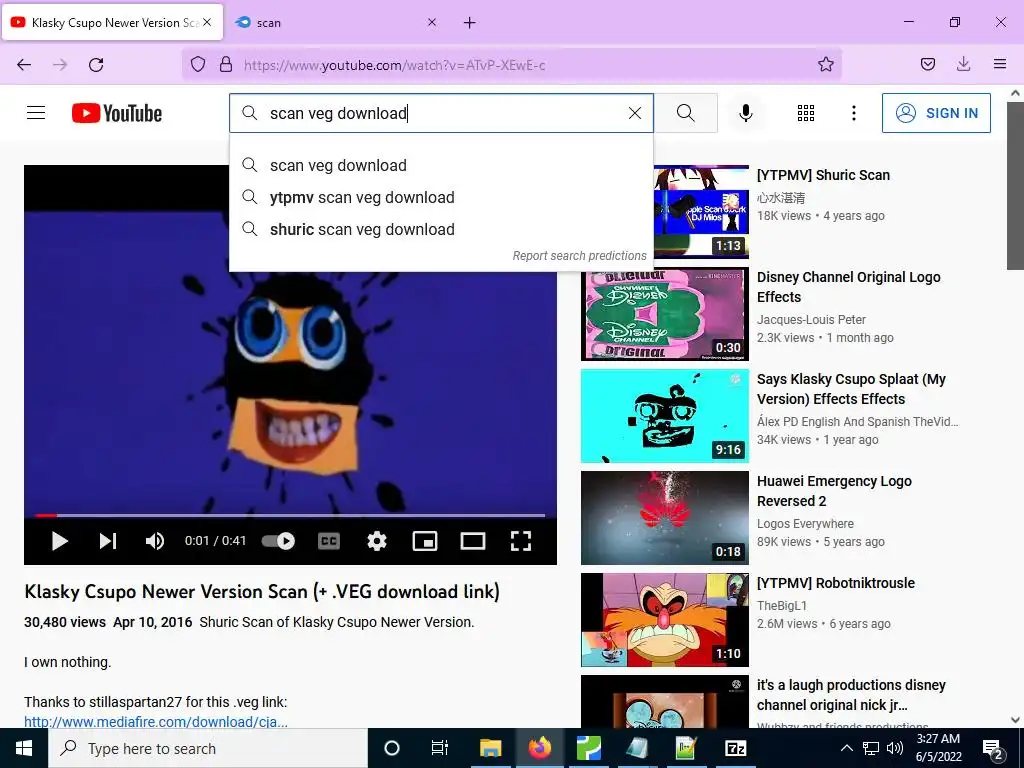Screen dimensions: 1024x768
Task: Click the SIGN IN button
Action: 936,113
